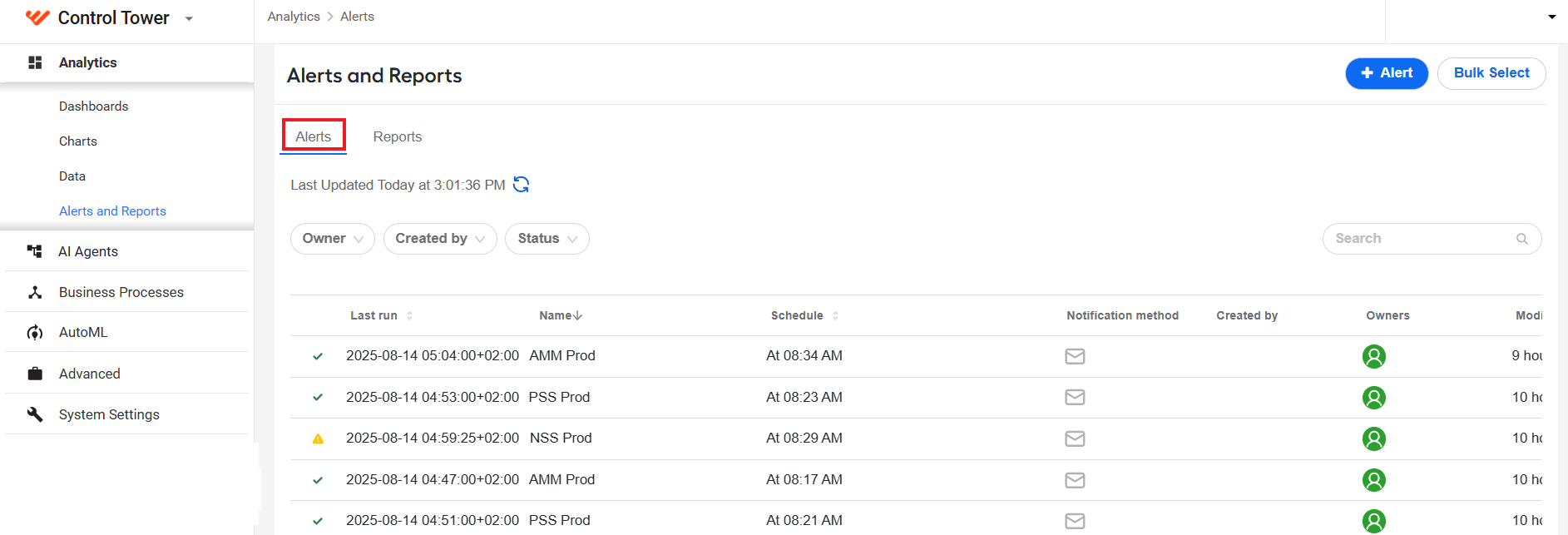Open Data in the sidebar
This screenshot has height=535, width=1568.
point(72,176)
